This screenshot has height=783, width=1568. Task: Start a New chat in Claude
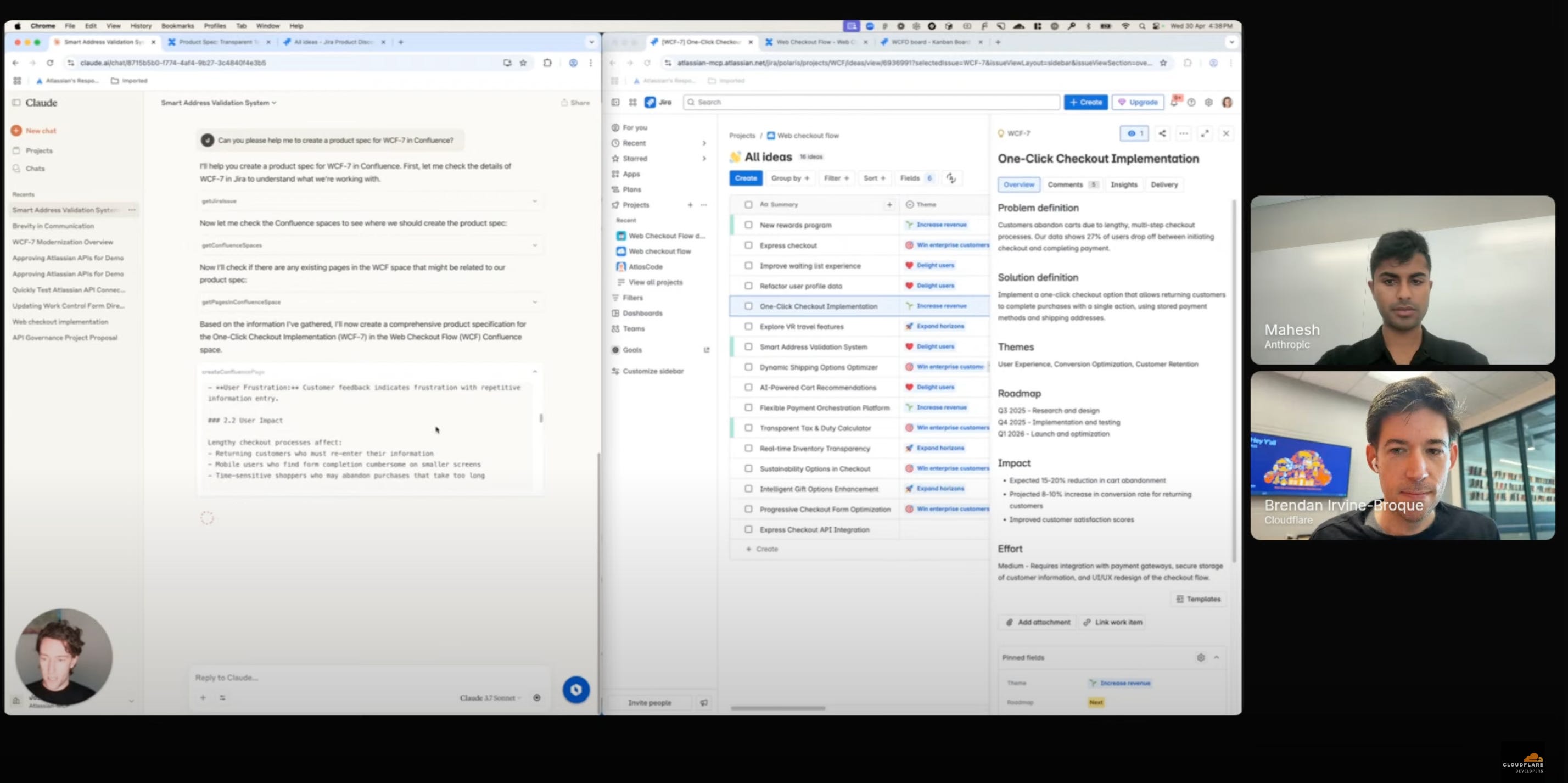tap(34, 130)
